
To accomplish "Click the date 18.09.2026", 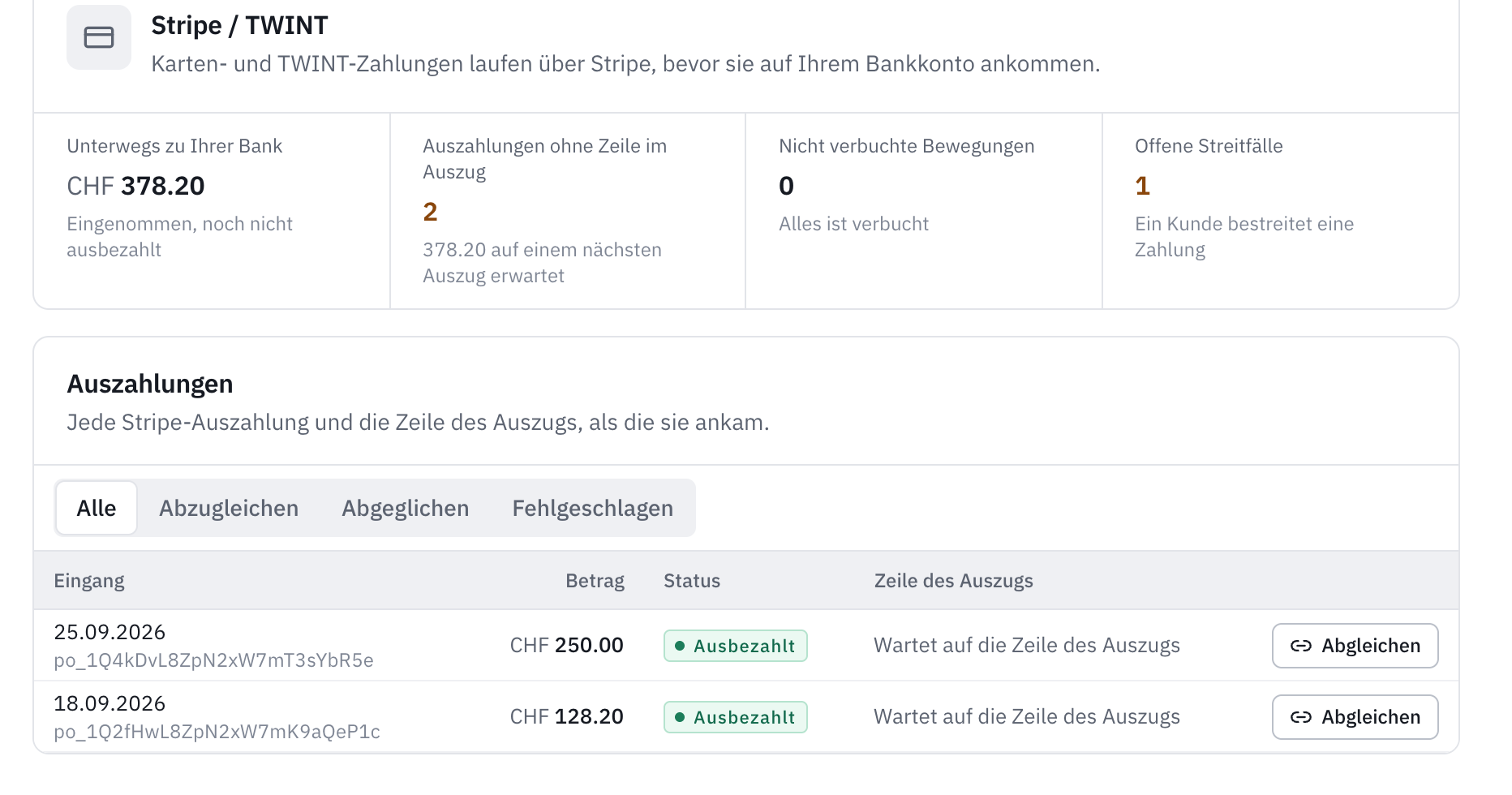I will [x=110, y=703].
